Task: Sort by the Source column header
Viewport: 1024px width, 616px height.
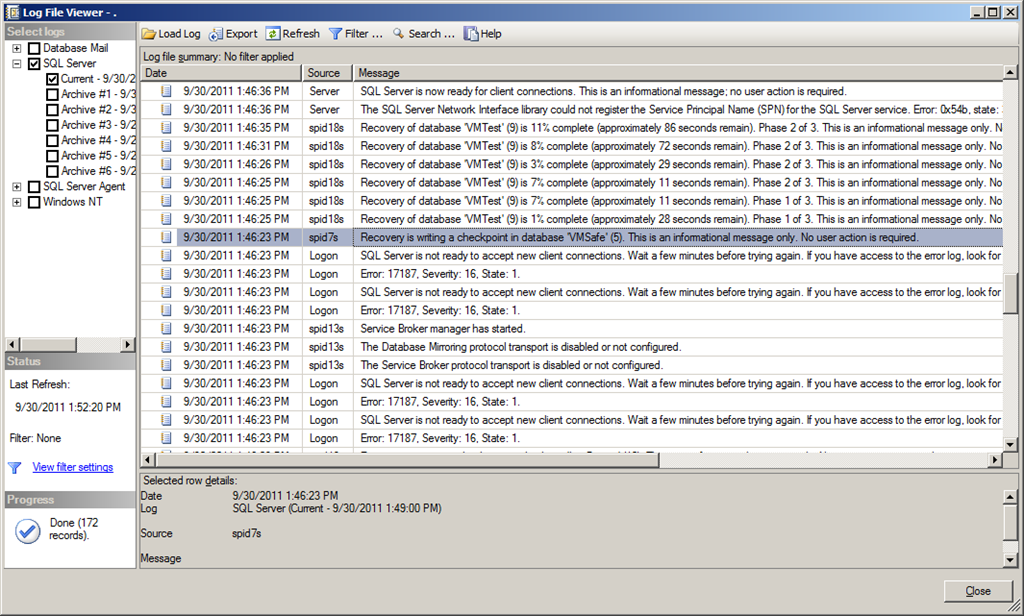Action: click(327, 73)
